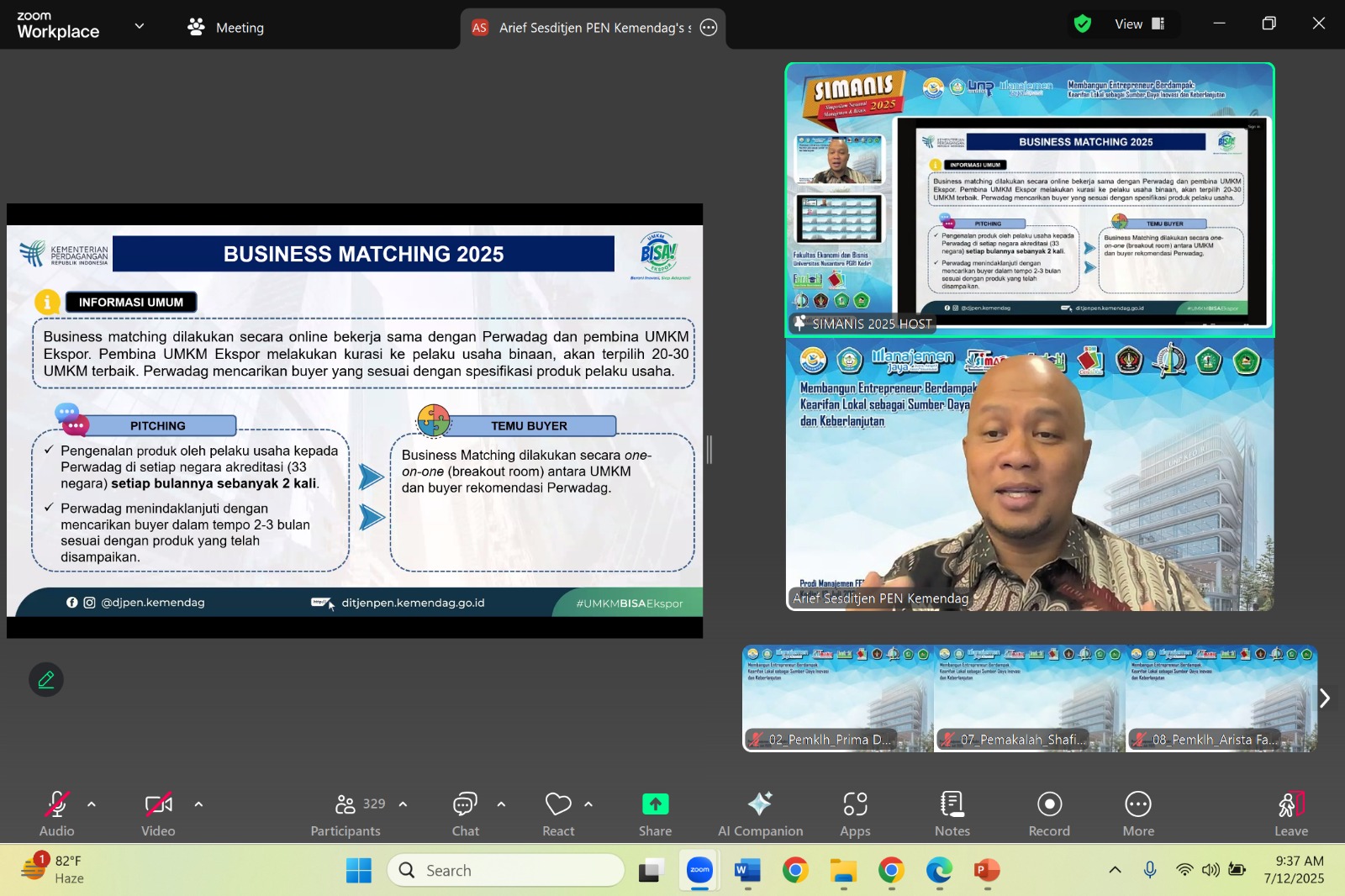Open the React emoji menu
1345x896 pixels.
(558, 814)
